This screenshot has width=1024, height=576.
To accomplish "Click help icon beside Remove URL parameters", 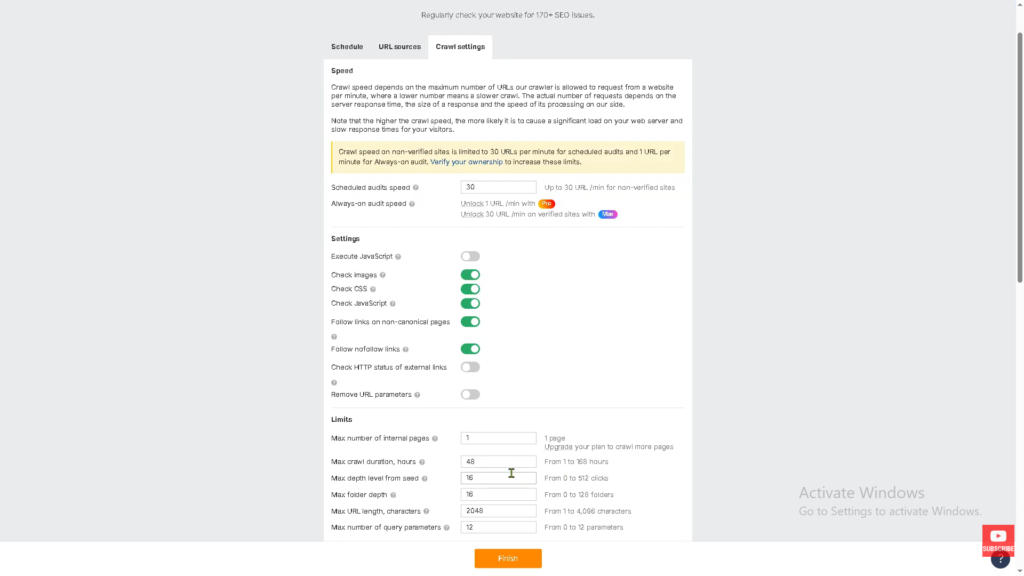I will (417, 395).
